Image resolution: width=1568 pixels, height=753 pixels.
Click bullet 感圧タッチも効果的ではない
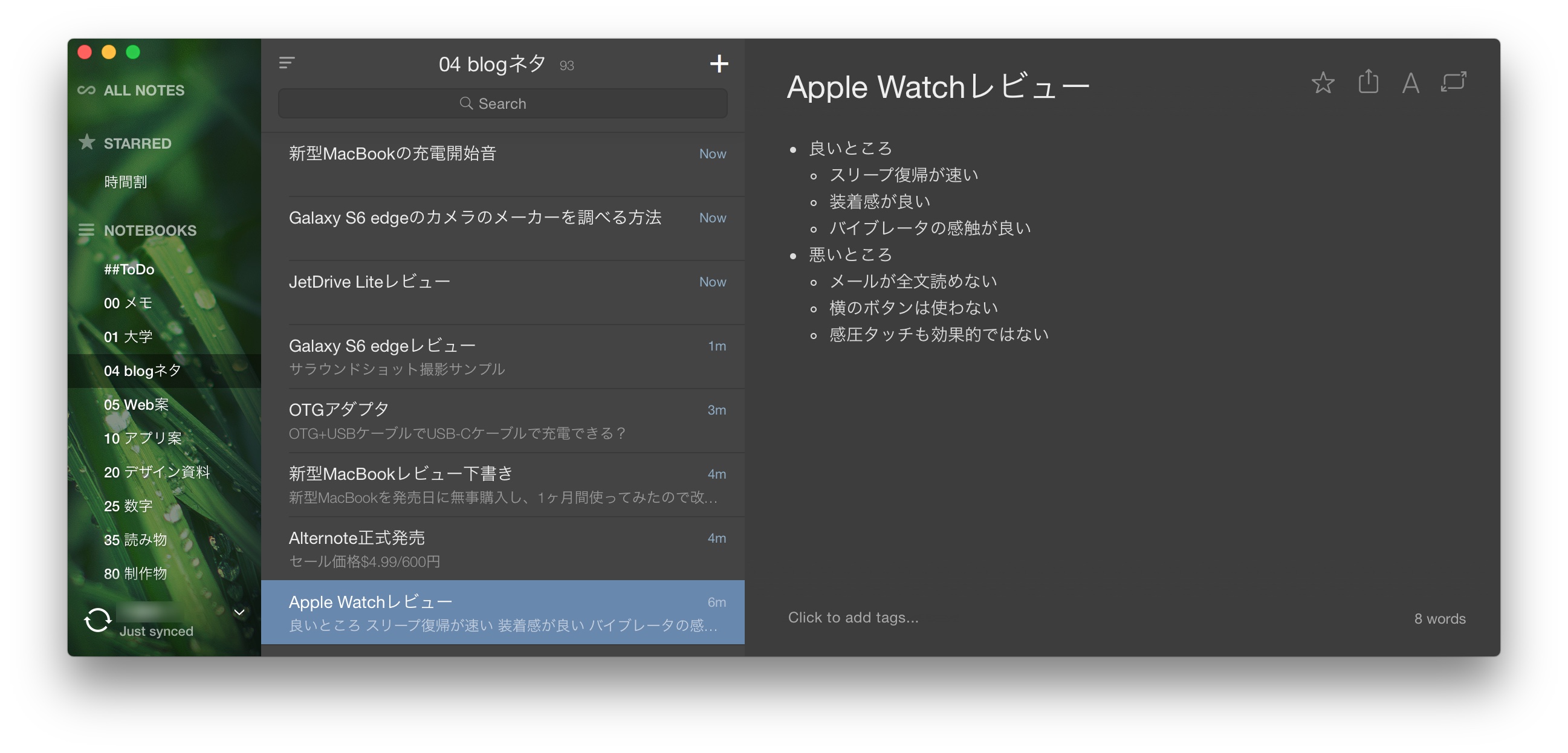click(939, 334)
